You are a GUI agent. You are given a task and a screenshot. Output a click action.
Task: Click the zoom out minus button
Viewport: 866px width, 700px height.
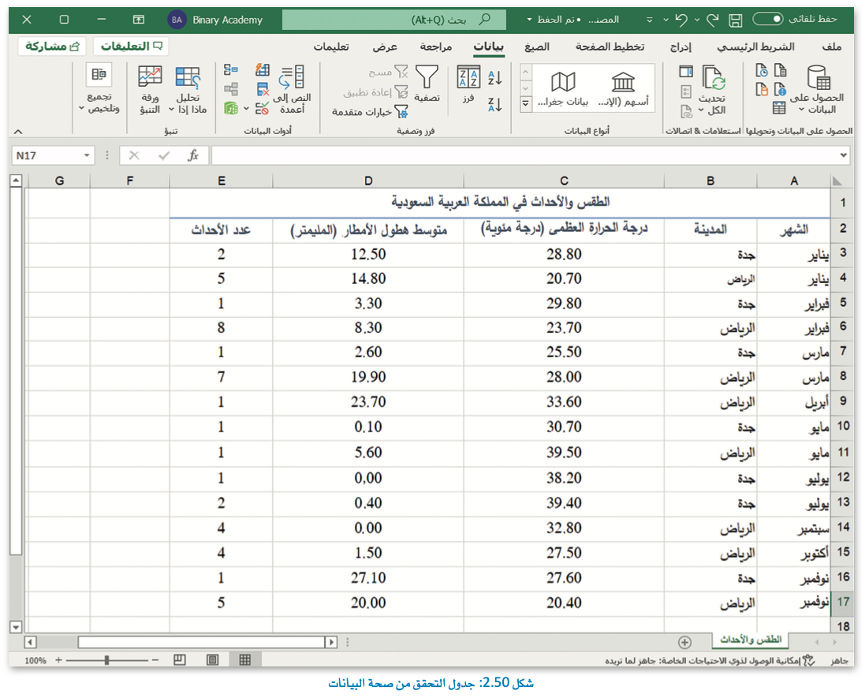point(155,660)
